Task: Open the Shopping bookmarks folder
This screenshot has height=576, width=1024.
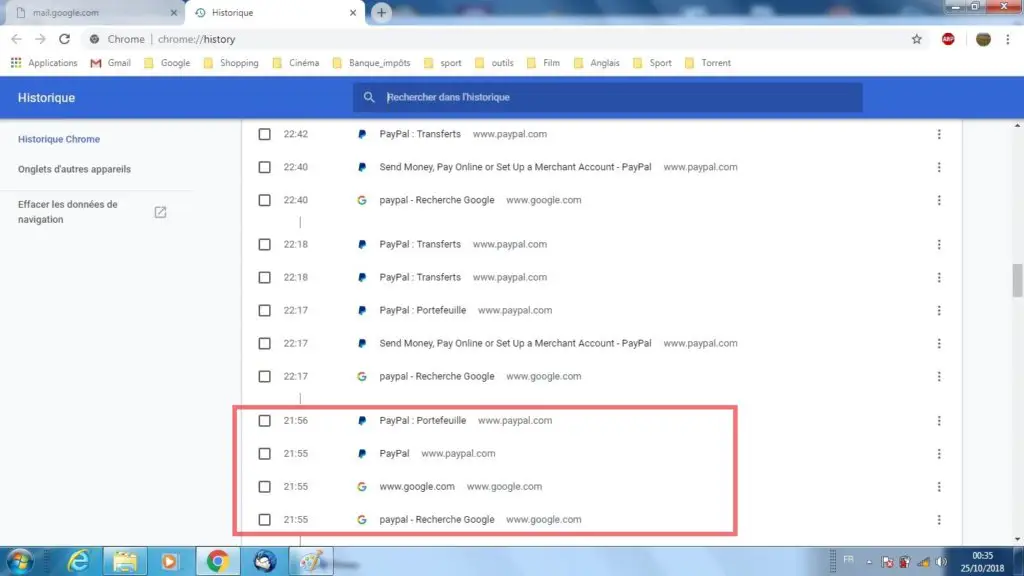Action: 231,63
